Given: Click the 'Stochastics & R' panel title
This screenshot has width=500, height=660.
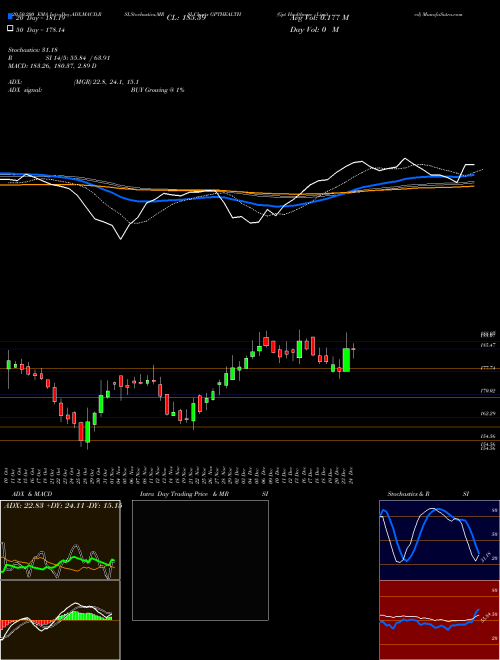Looking at the screenshot, I should click(409, 494).
